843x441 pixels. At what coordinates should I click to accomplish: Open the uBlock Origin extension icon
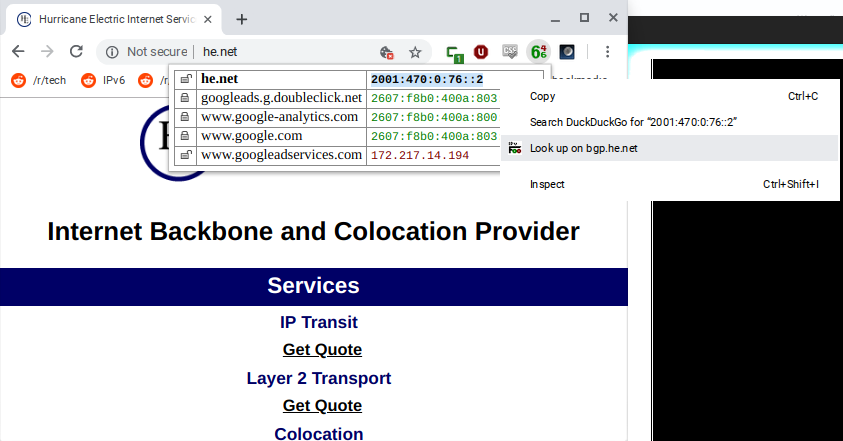[x=481, y=52]
